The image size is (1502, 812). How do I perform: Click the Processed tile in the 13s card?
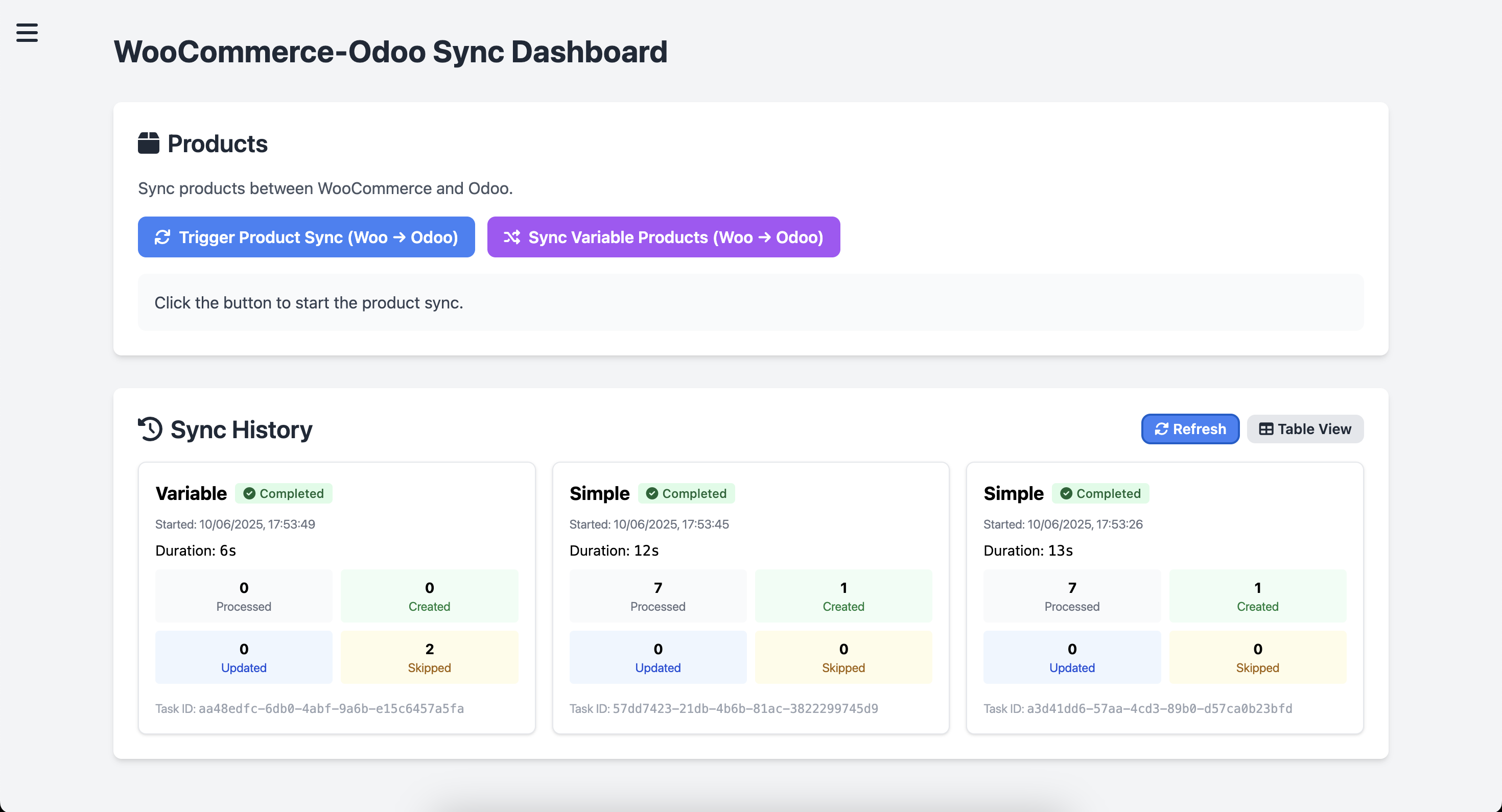(1072, 596)
